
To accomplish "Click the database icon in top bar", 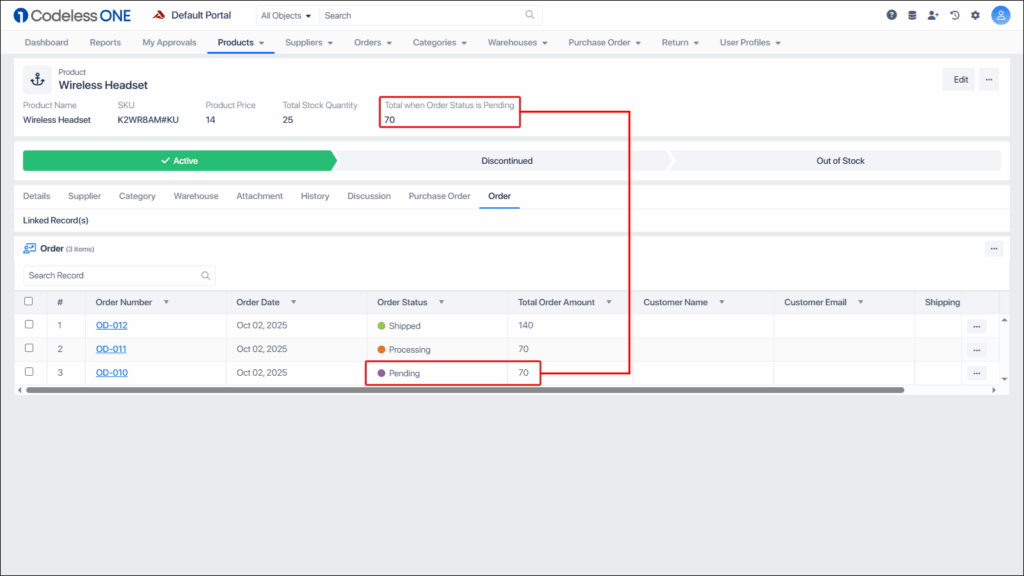I will pos(912,15).
